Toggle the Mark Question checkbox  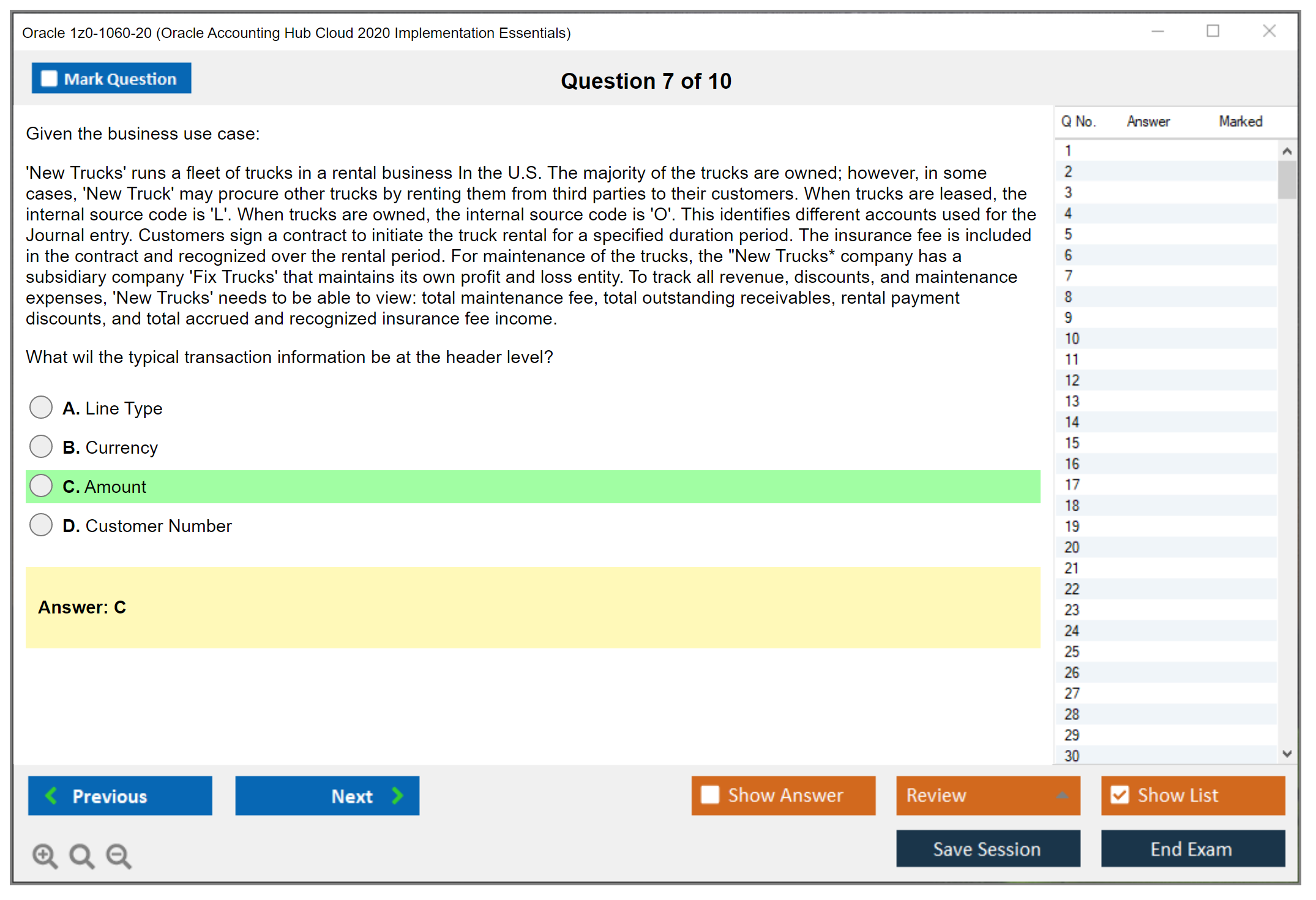tap(49, 79)
